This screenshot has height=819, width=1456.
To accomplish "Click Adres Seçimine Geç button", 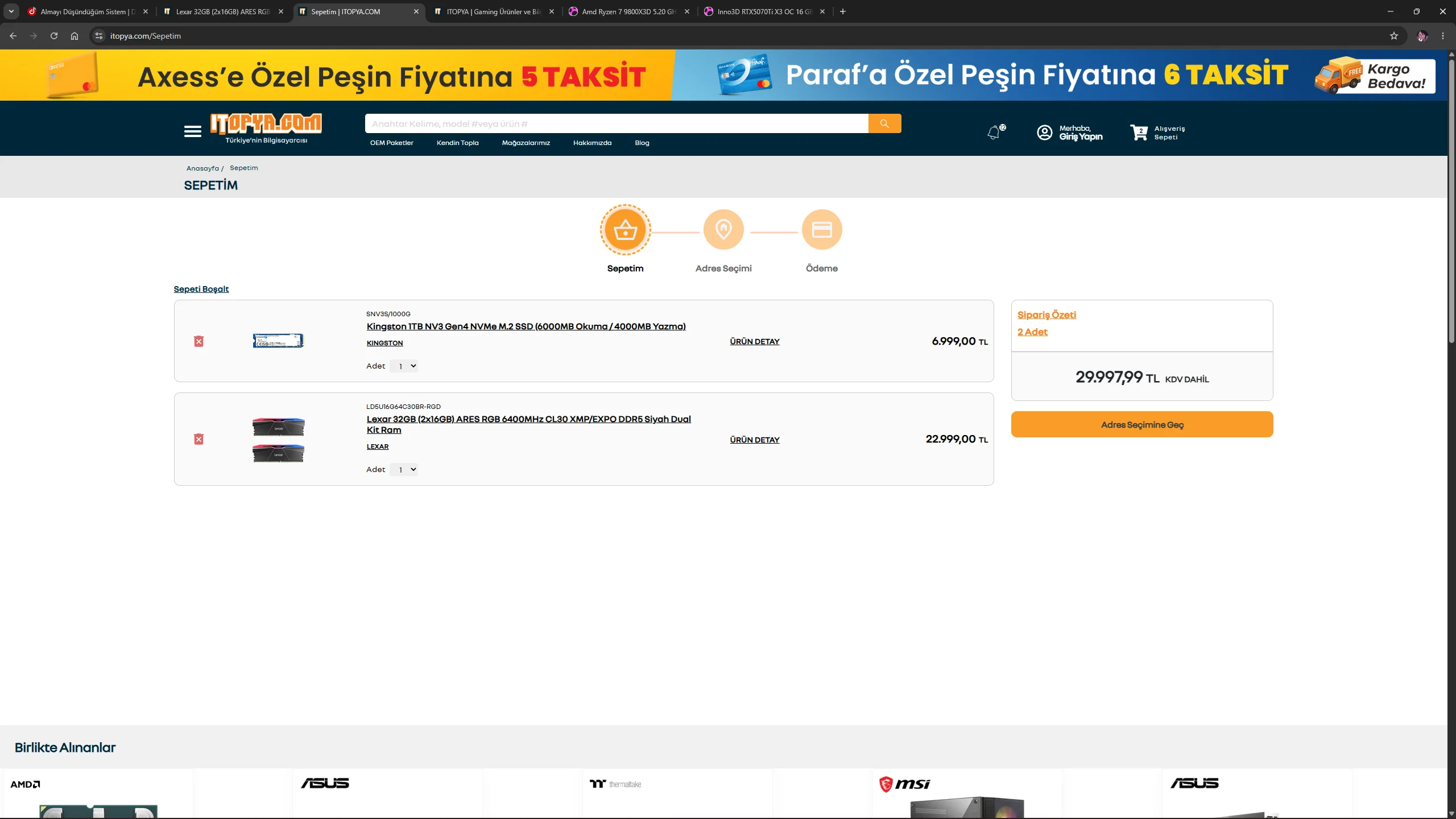I will (1142, 424).
